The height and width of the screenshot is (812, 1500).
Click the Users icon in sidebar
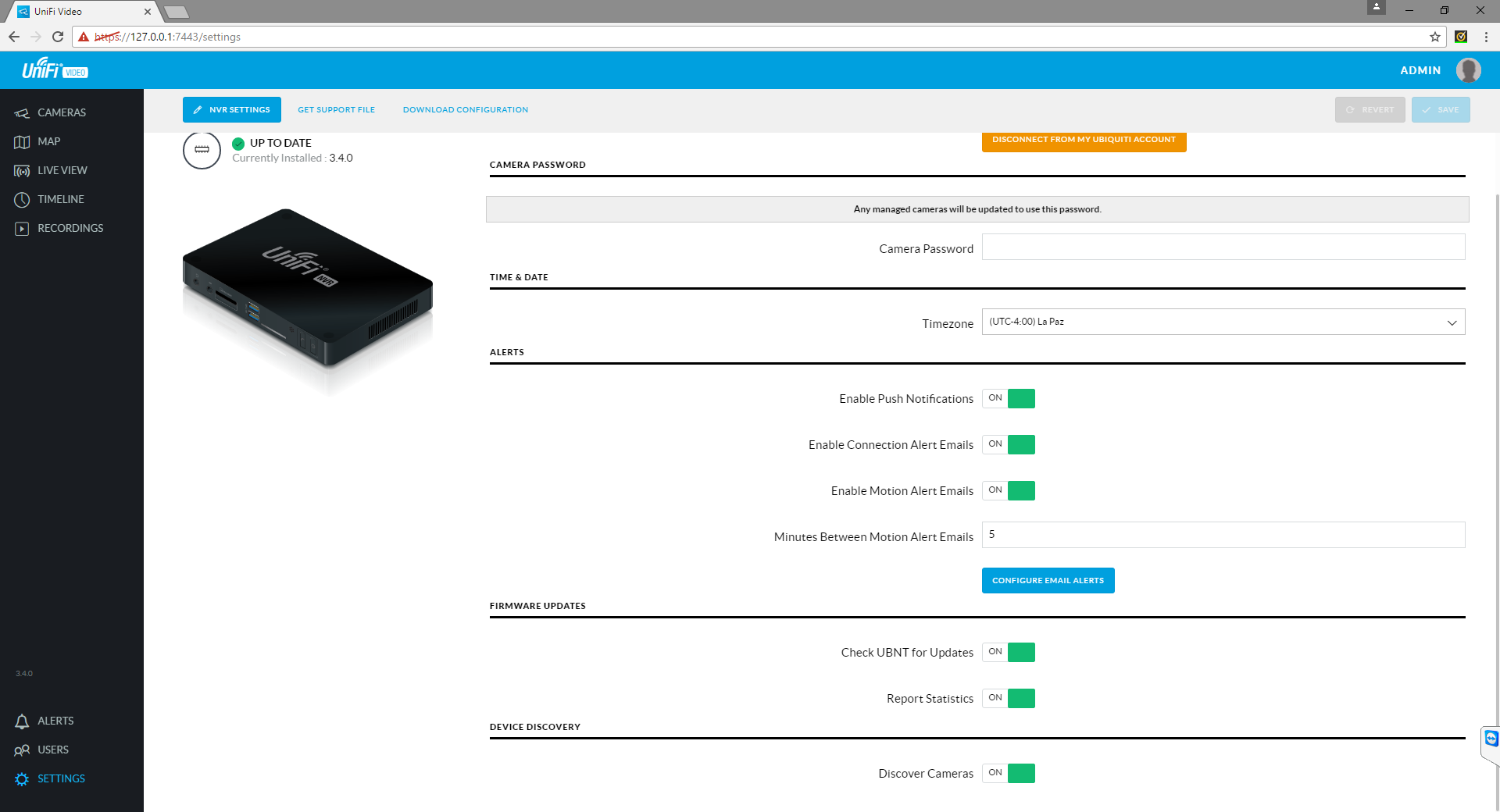22,750
